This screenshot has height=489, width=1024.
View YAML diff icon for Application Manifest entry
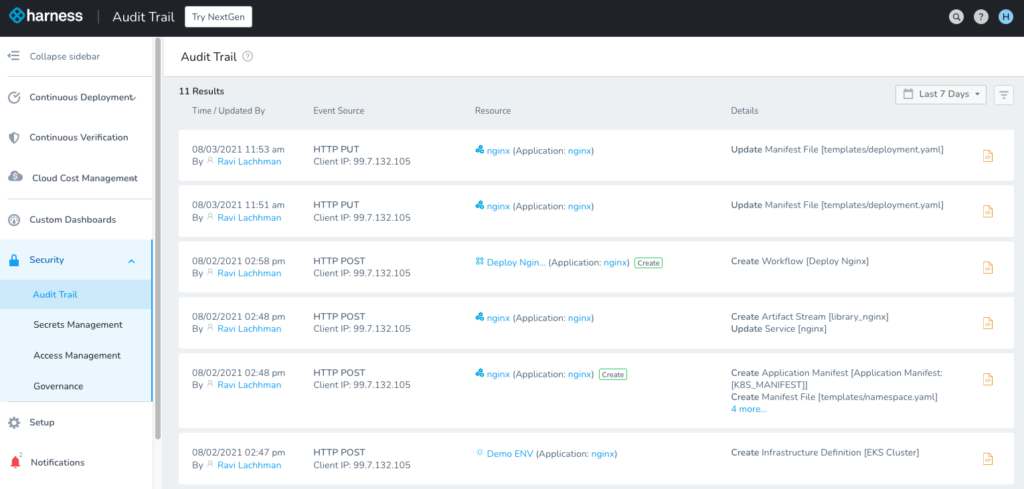[x=988, y=379]
